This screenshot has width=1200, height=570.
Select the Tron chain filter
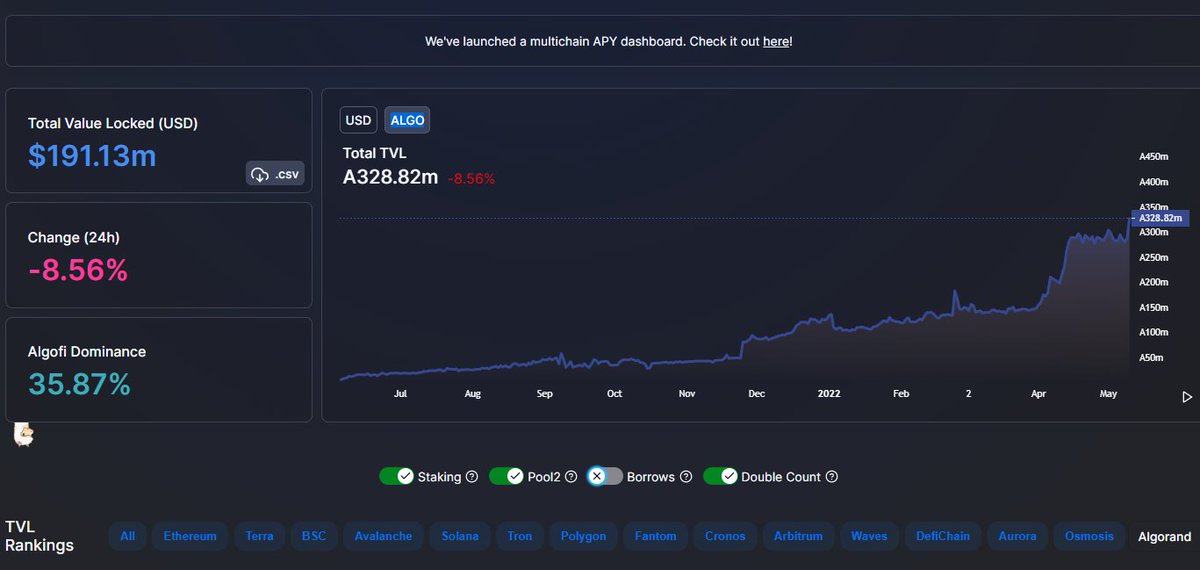click(520, 536)
